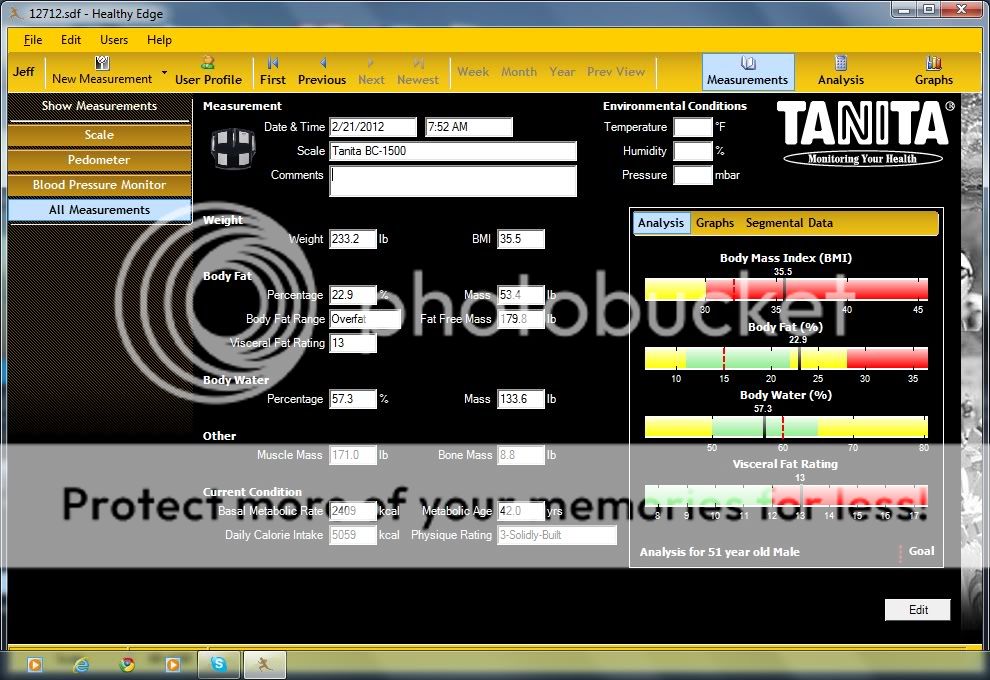Click the Body Mass Index bar
This screenshot has height=680, width=990.
[786, 290]
